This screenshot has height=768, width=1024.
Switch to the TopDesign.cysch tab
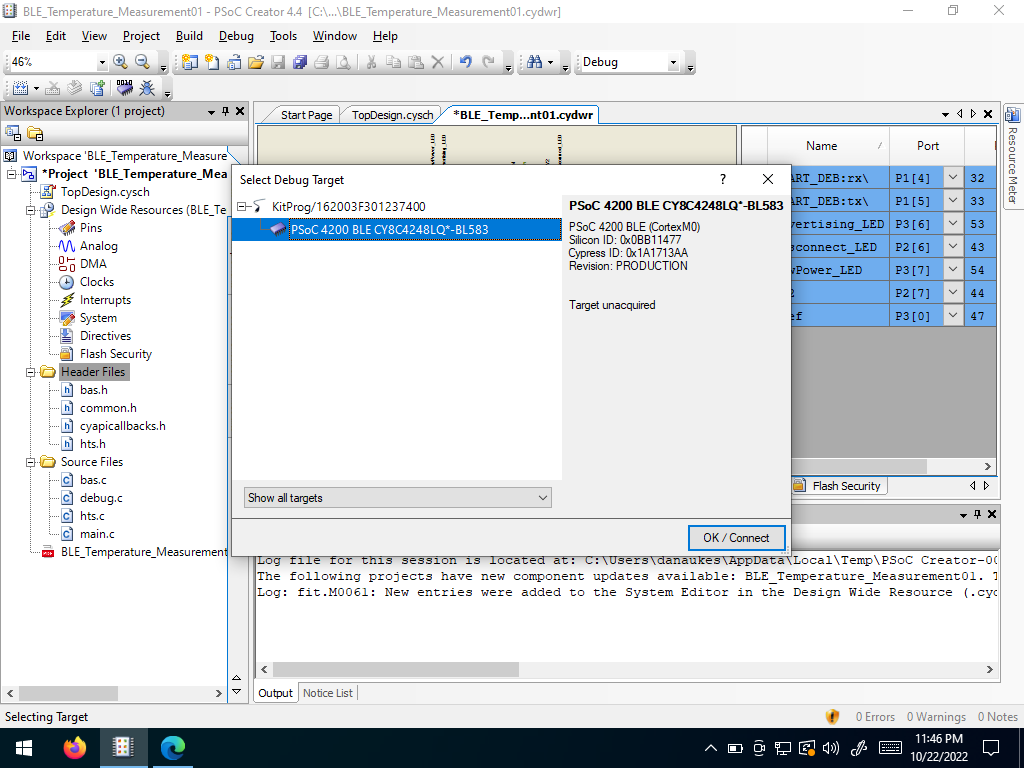click(x=392, y=115)
